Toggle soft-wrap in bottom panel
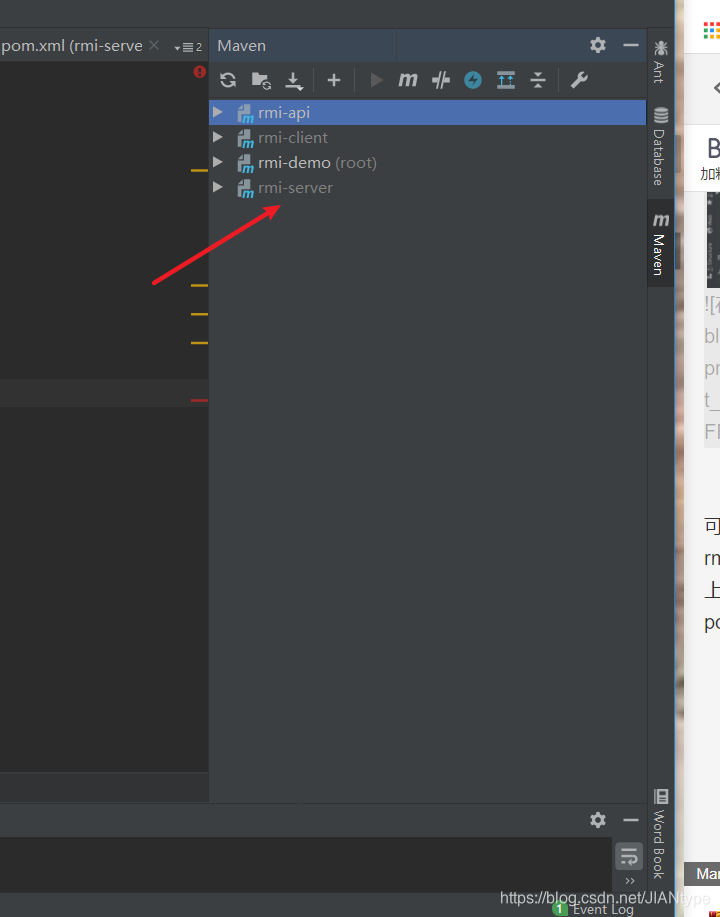The height and width of the screenshot is (917, 720). pyautogui.click(x=629, y=856)
